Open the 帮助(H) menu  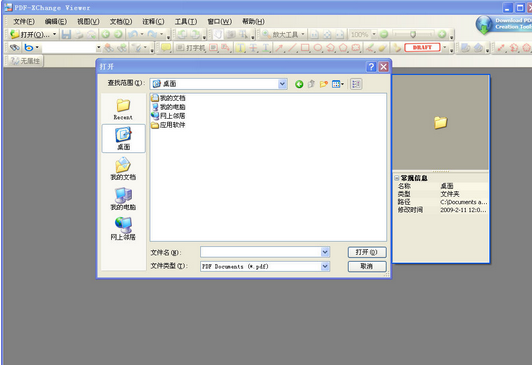(253, 21)
